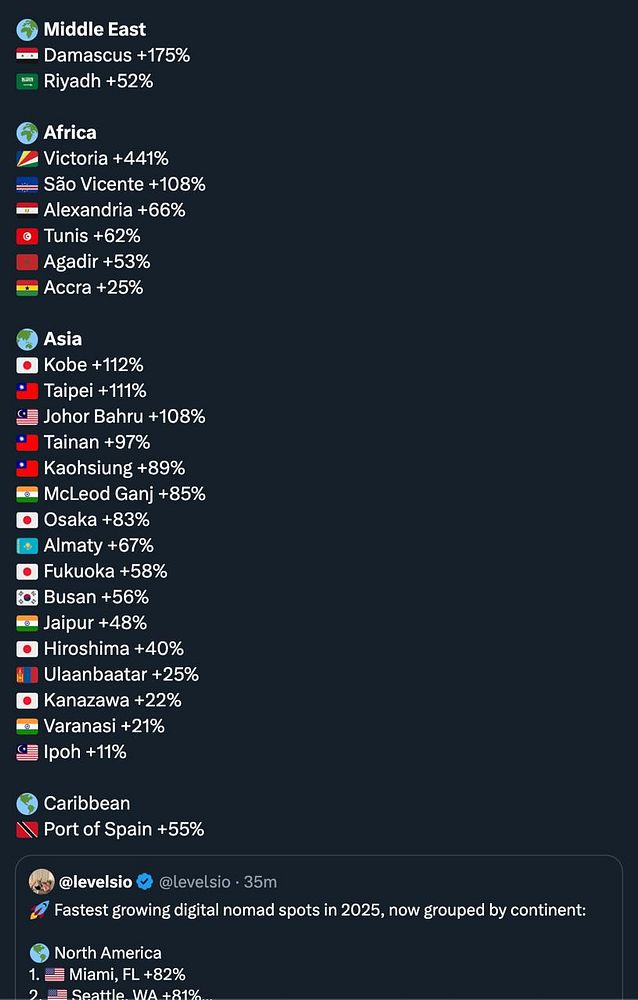The image size is (638, 1000).
Task: Click the globe emoji beside Middle East
Action: click(x=27, y=29)
